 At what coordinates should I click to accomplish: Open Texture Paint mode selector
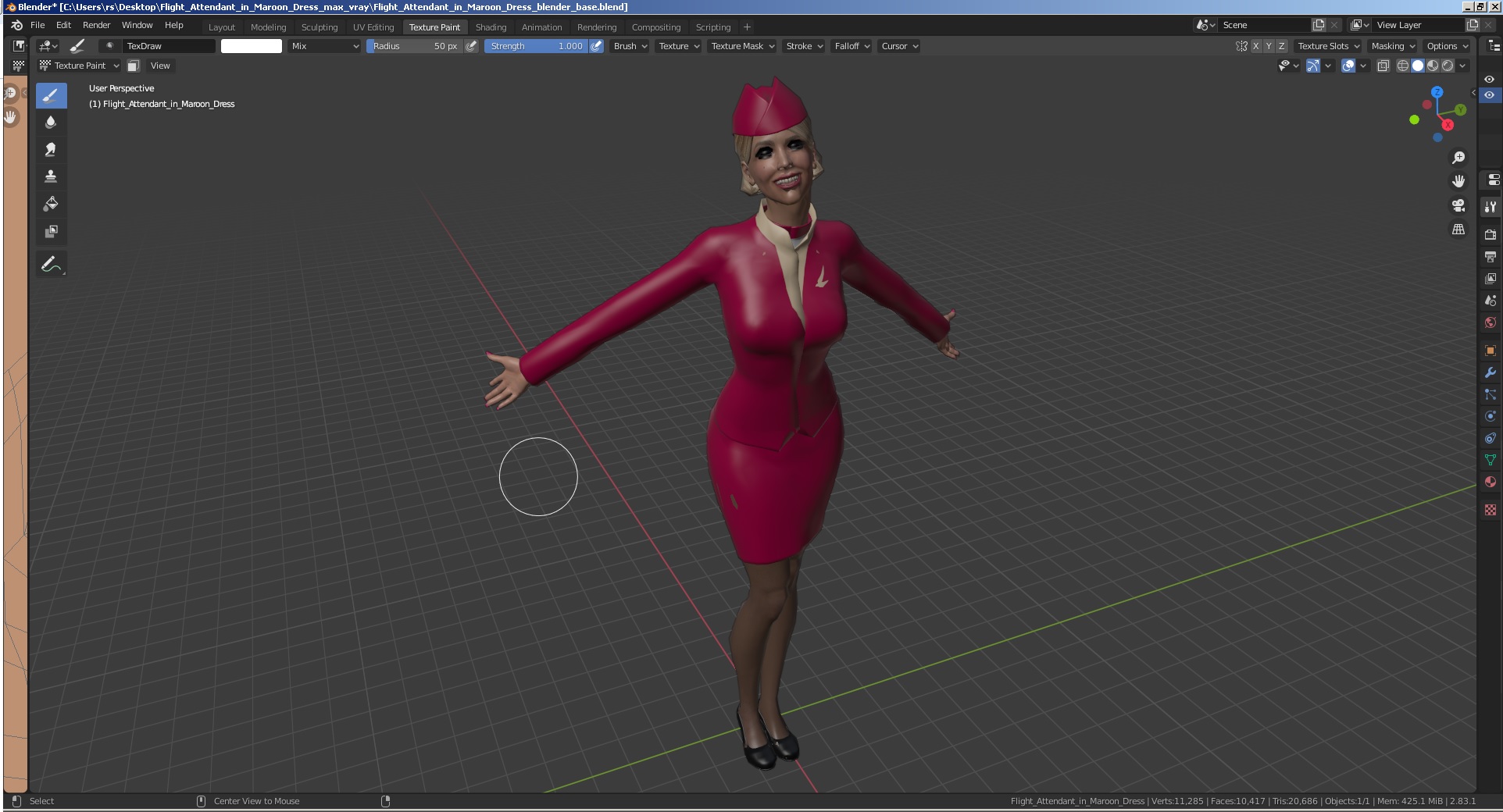click(x=79, y=66)
